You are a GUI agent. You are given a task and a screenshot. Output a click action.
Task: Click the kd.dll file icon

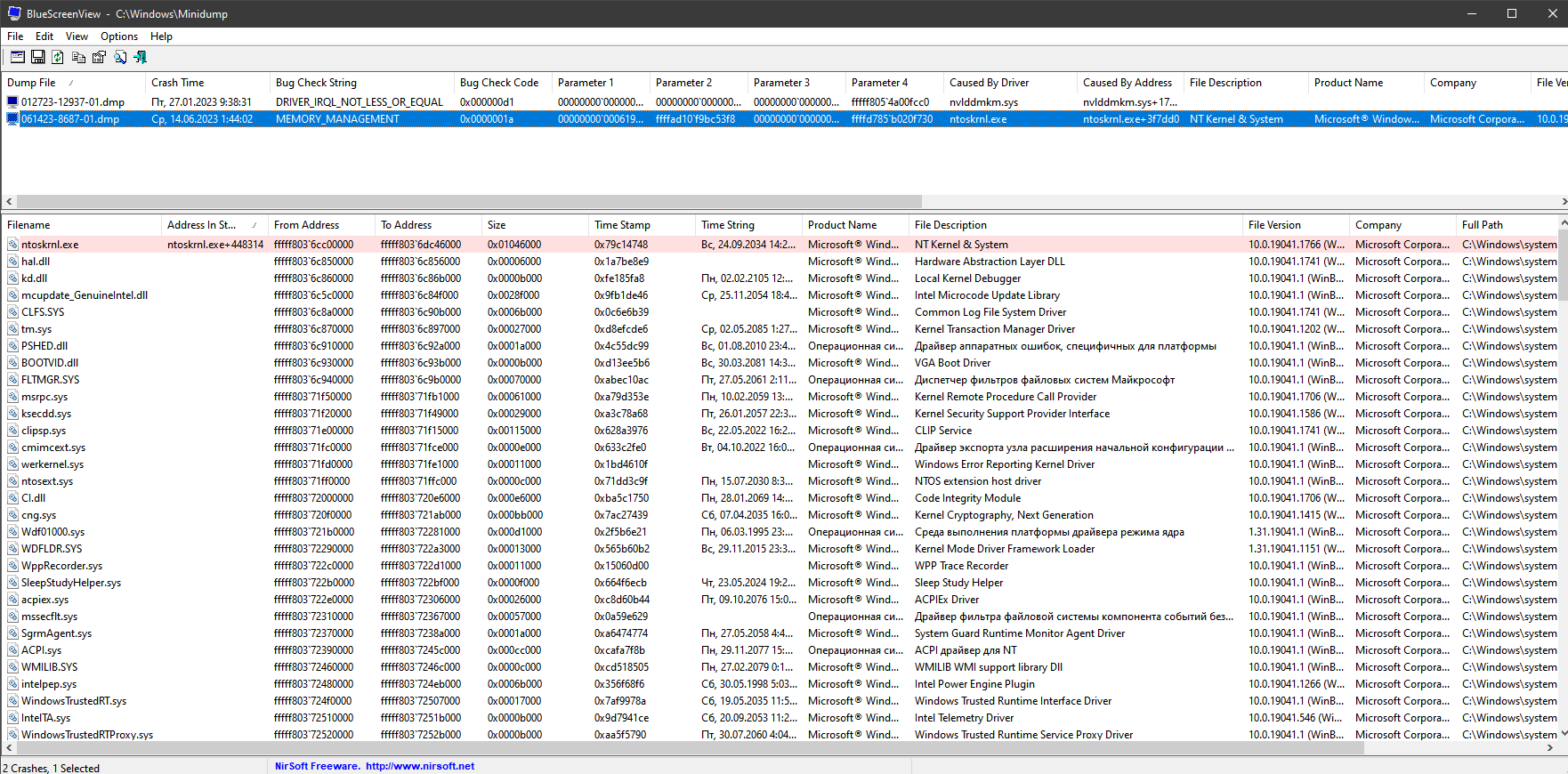[x=13, y=278]
